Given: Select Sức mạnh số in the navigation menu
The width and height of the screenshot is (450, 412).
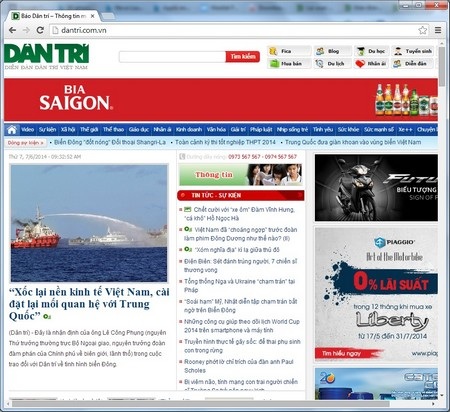Looking at the screenshot, I should tap(379, 130).
